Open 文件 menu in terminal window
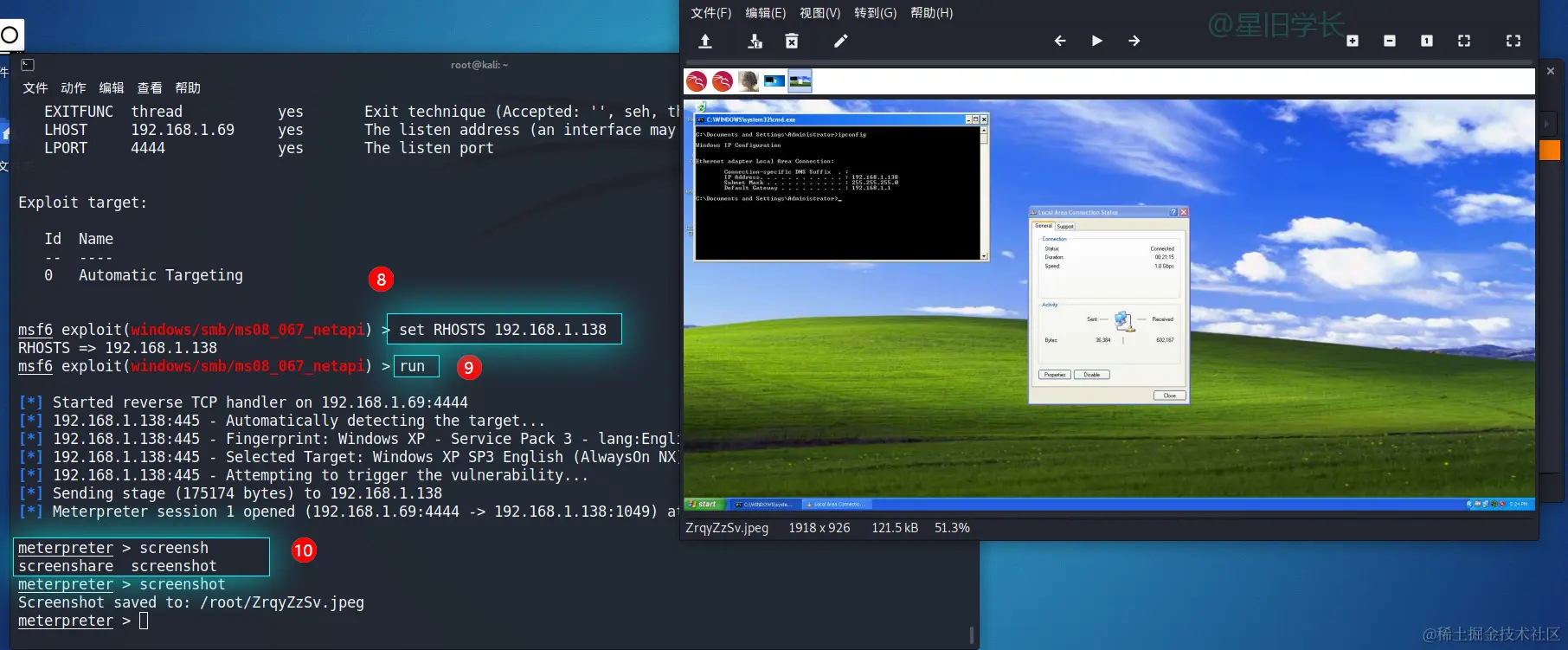Screen dimensions: 1568x650 coord(35,88)
